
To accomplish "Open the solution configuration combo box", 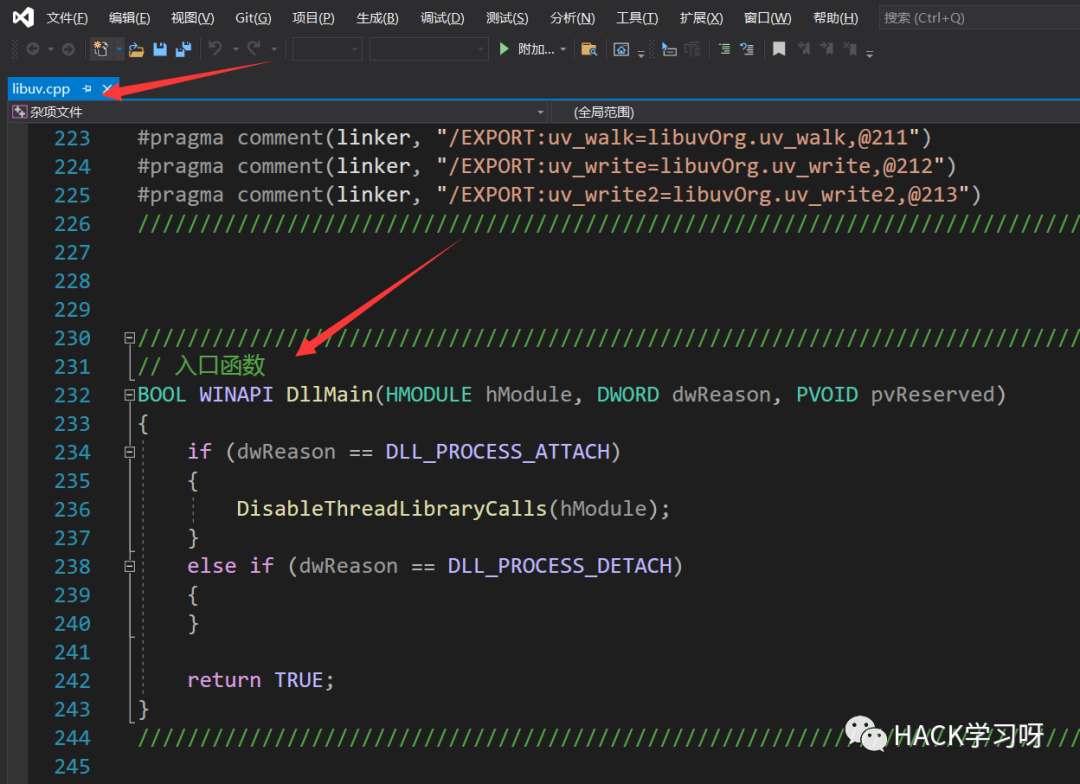I will pos(327,49).
